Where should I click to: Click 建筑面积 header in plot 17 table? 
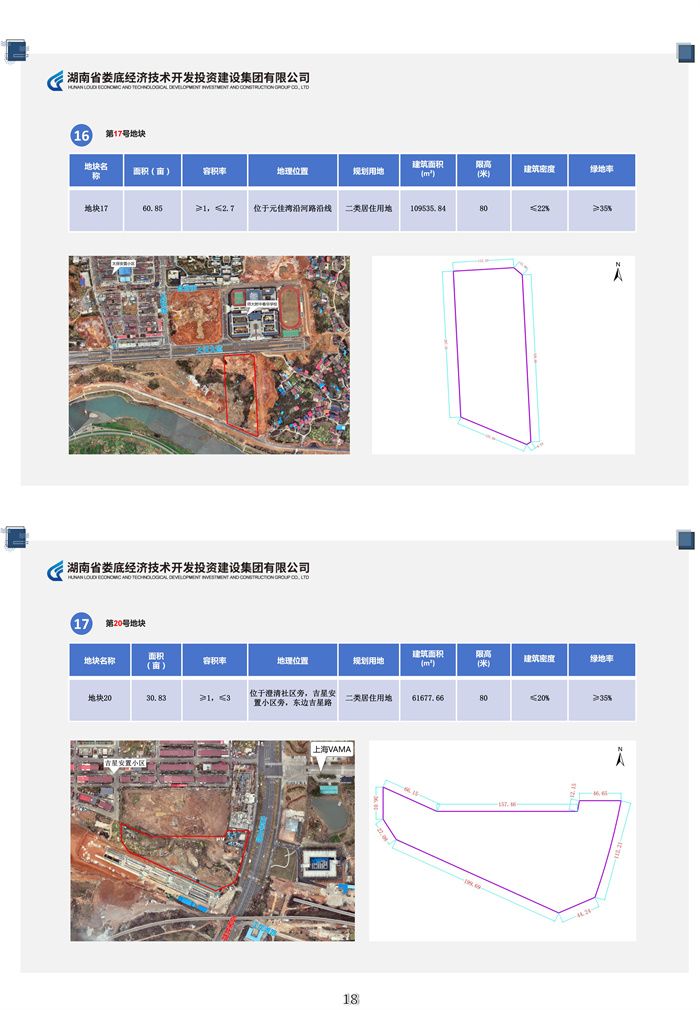428,169
